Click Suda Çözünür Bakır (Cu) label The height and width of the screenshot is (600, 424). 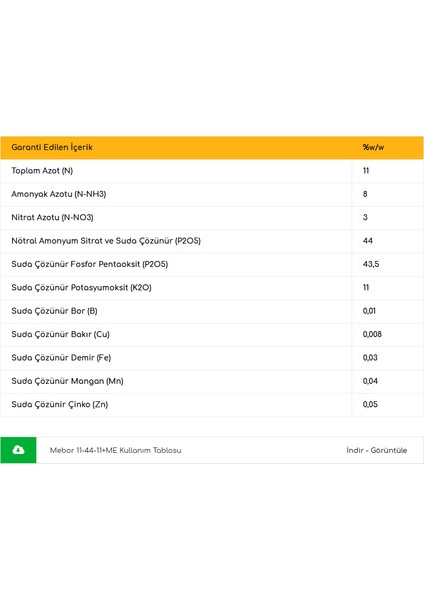(x=60, y=334)
